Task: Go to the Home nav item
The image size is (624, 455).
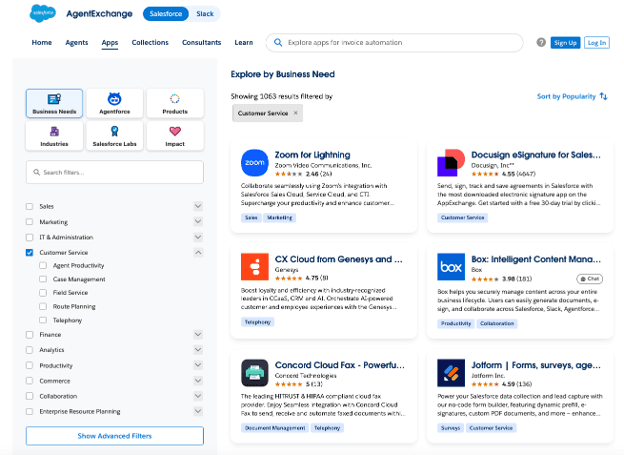Action: pos(42,43)
